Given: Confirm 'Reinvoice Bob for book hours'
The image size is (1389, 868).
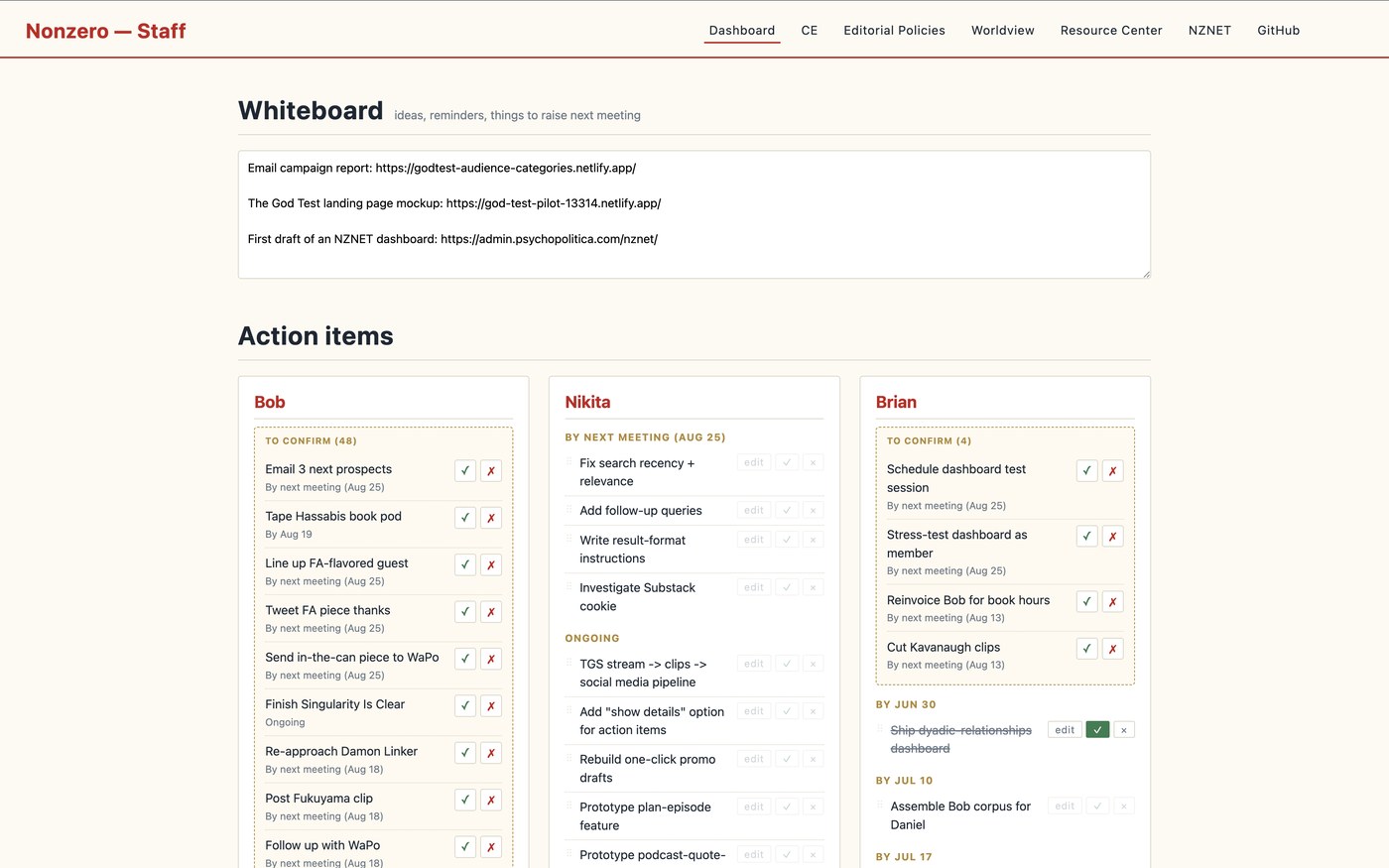Looking at the screenshot, I should [1087, 602].
